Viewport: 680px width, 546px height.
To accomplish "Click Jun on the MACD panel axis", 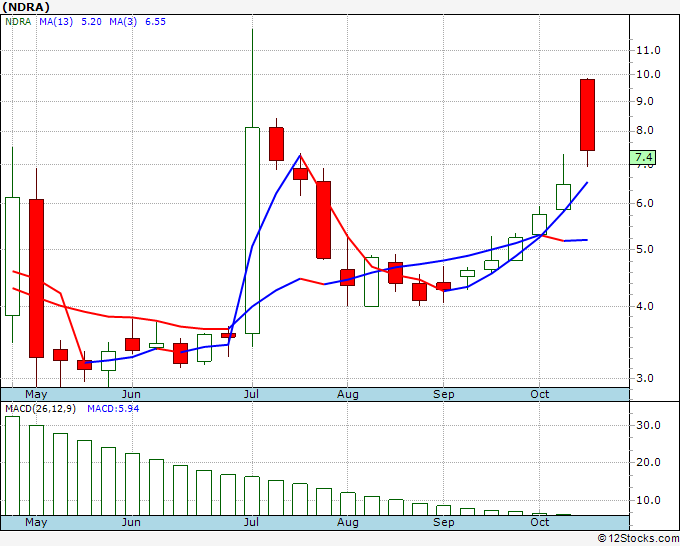I will [x=131, y=522].
